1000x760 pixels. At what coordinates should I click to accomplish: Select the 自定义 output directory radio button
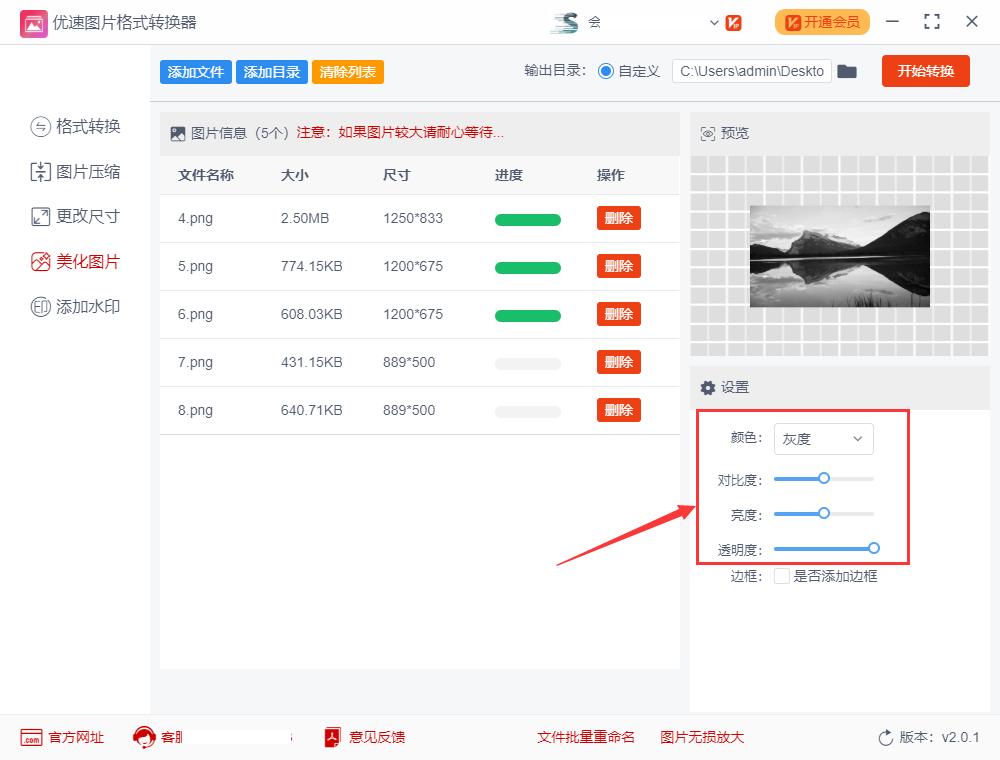[x=609, y=71]
